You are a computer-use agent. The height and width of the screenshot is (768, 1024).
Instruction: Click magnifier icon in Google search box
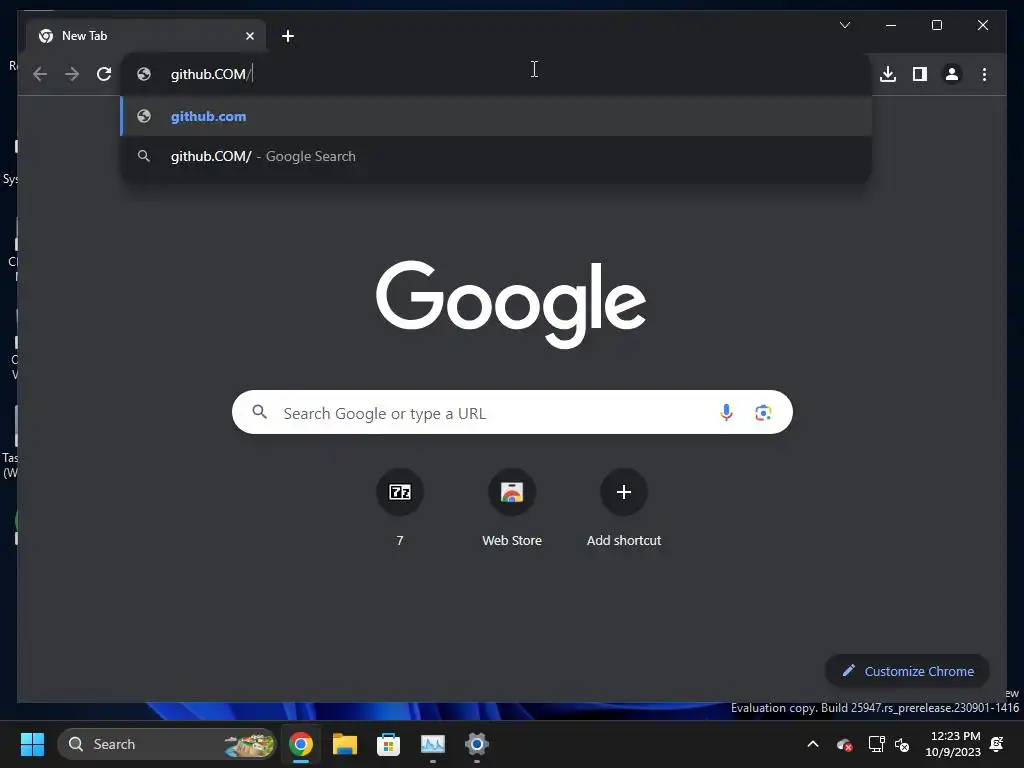[x=259, y=412]
